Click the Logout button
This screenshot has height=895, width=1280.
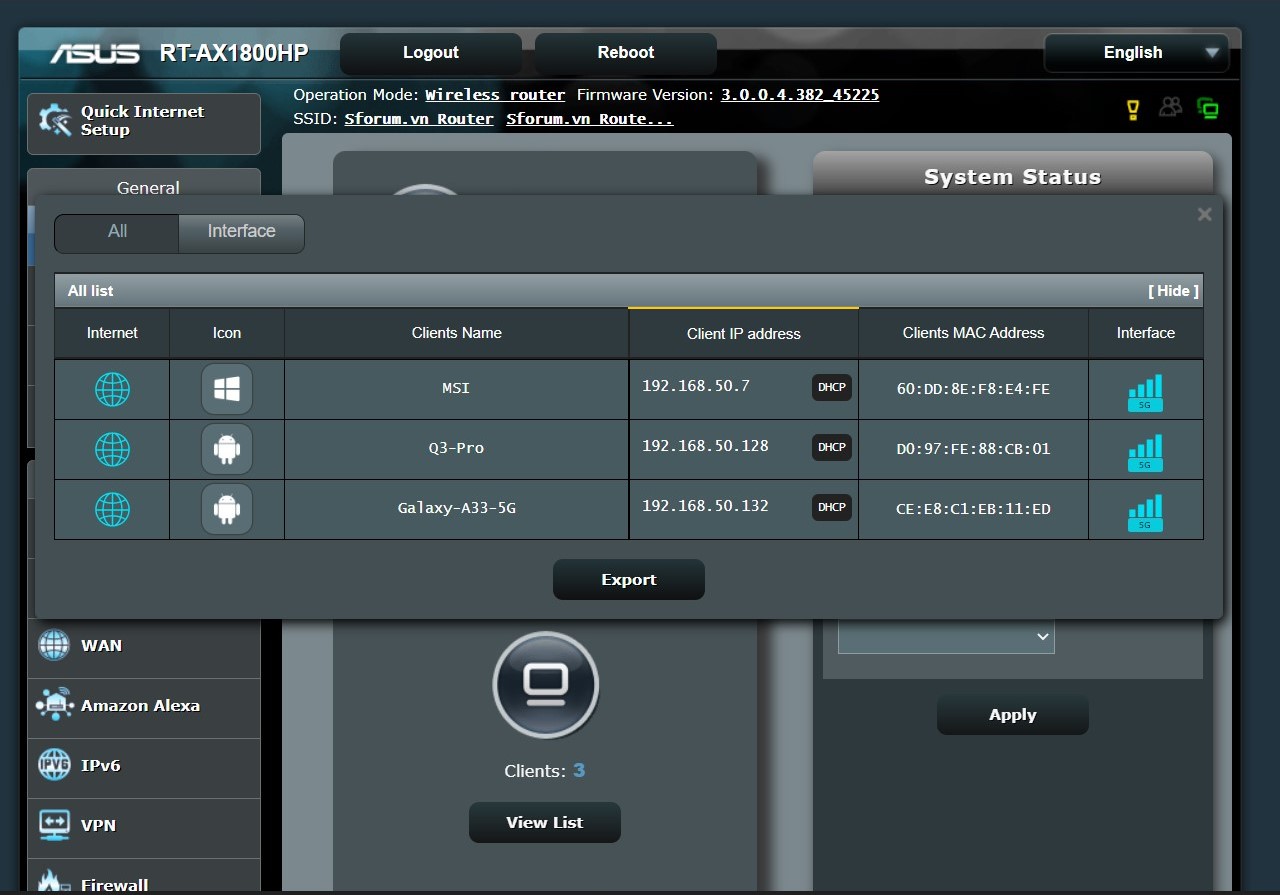[x=431, y=53]
